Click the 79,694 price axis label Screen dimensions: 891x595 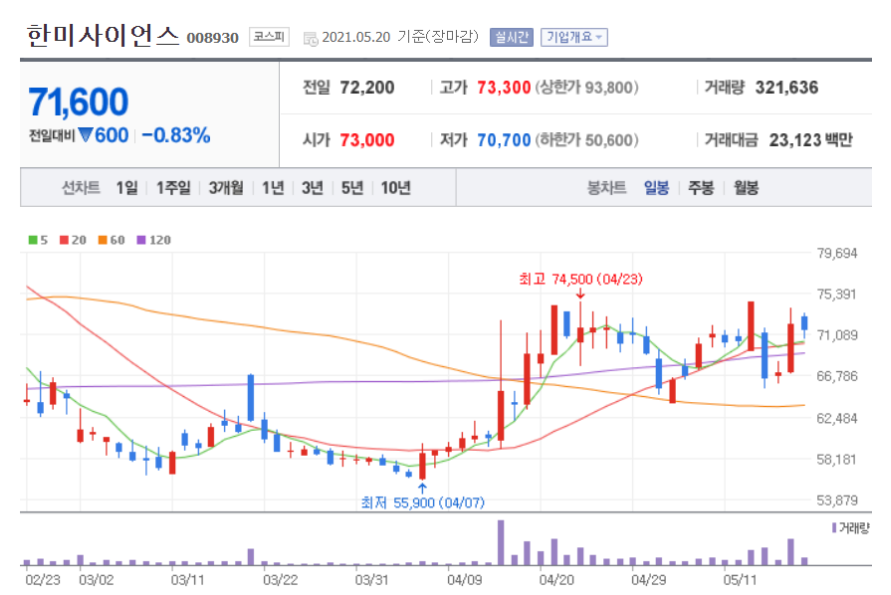tap(836, 253)
